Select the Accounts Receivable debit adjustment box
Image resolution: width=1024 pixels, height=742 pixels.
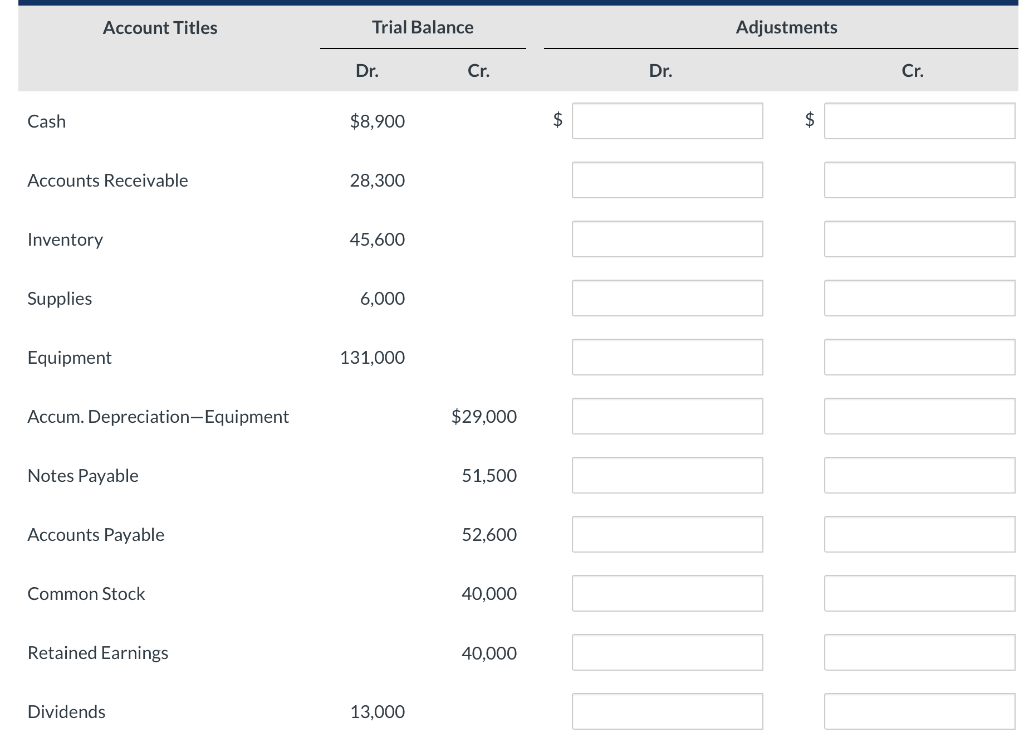coord(667,179)
